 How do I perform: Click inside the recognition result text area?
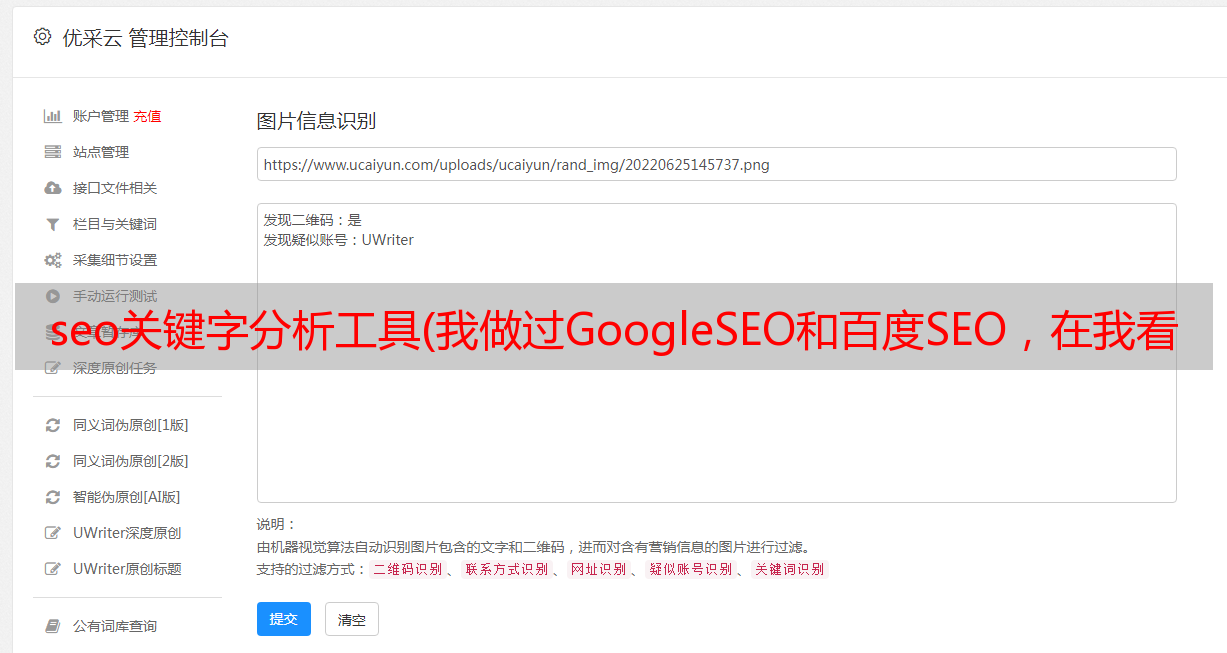coord(716,352)
